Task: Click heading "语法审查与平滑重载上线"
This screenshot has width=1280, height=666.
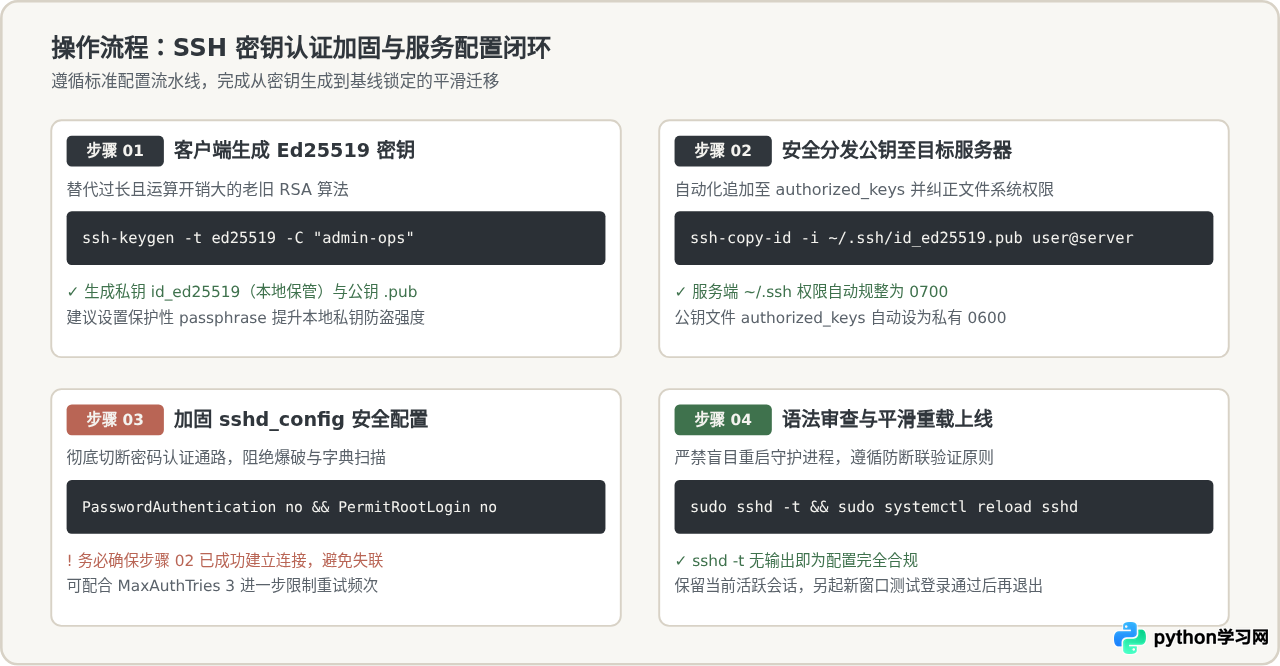Action: pyautogui.click(x=887, y=420)
